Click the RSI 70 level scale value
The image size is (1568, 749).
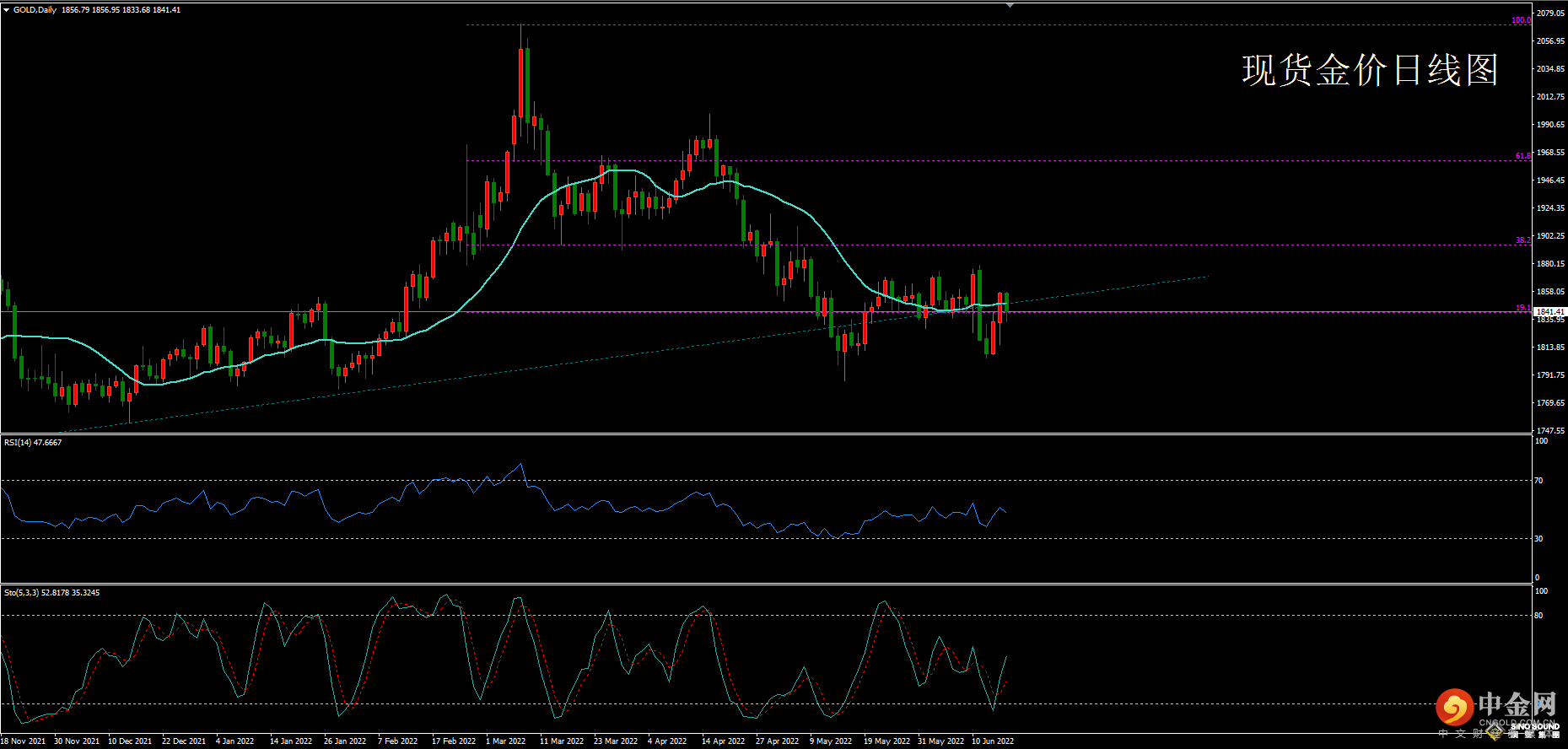click(1538, 481)
